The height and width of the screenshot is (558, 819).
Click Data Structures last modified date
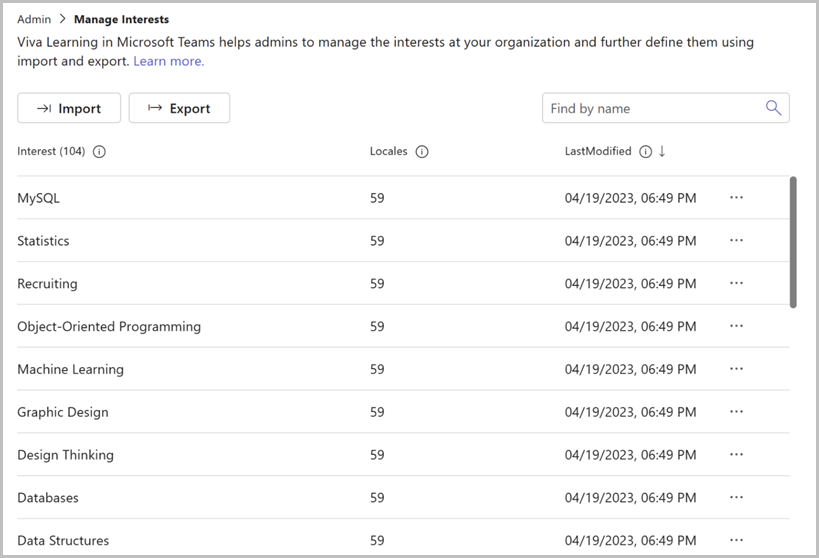[630, 541]
